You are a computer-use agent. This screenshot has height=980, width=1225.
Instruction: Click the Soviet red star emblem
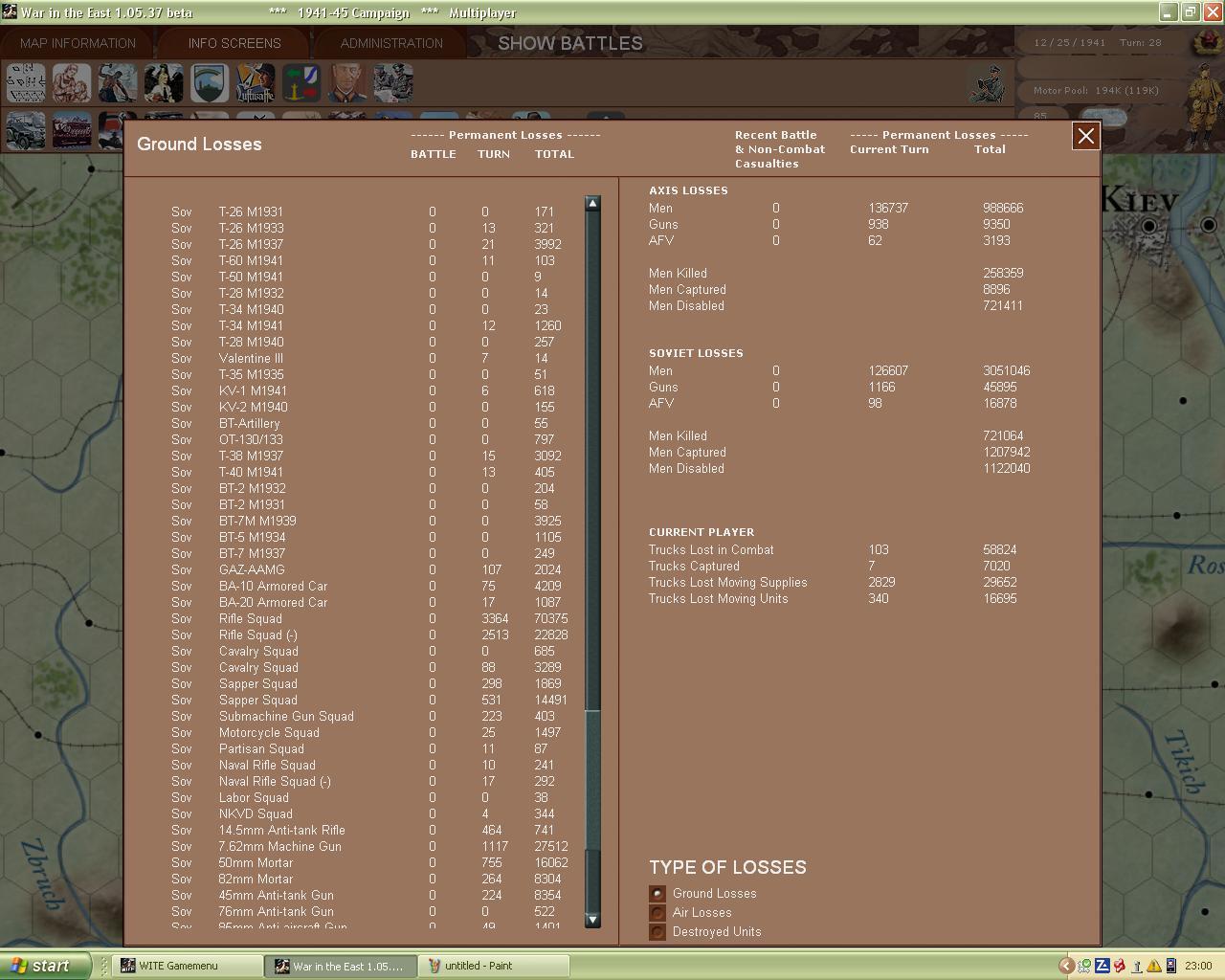tap(1207, 42)
